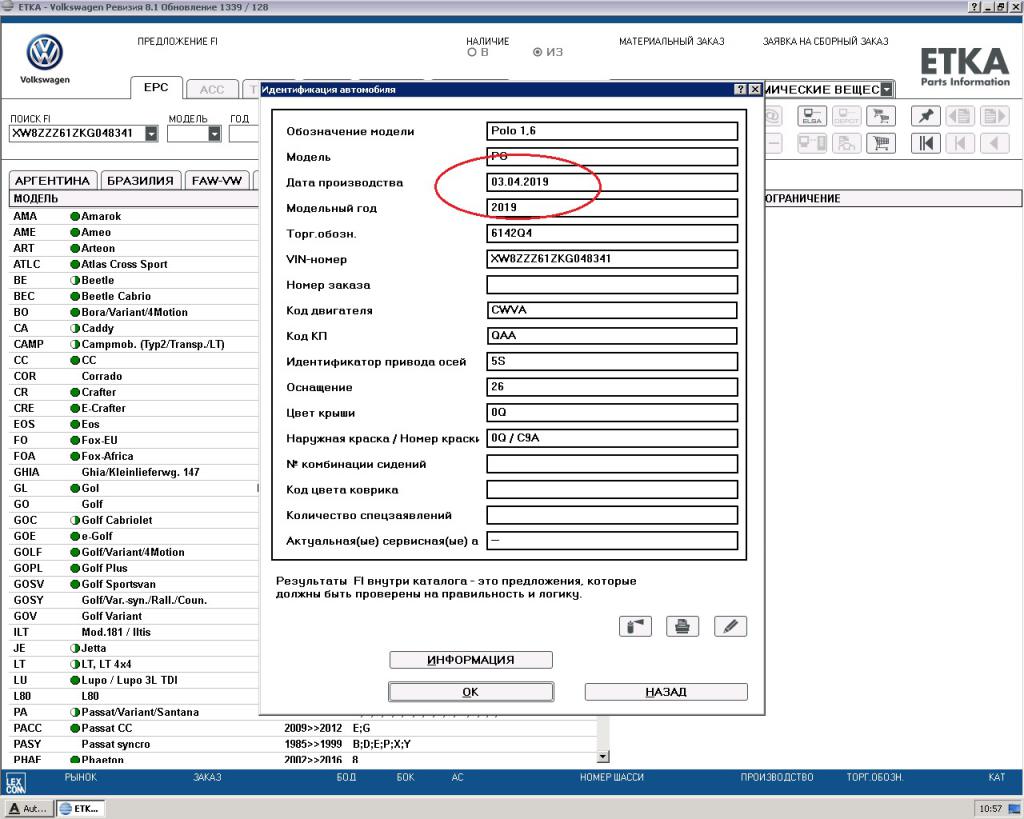The width and height of the screenshot is (1024, 819).
Task: Click the greyed plain left arrow icon
Action: pos(995,143)
